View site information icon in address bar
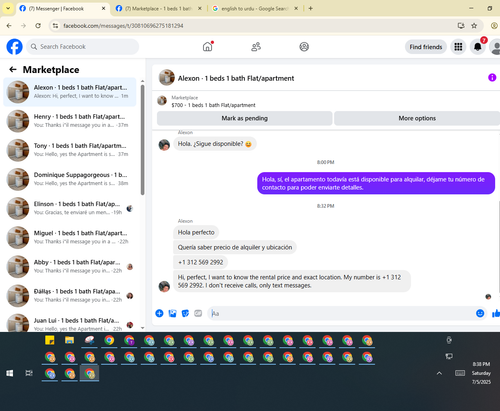Image resolution: width=500 pixels, height=411 pixels. click(55, 26)
